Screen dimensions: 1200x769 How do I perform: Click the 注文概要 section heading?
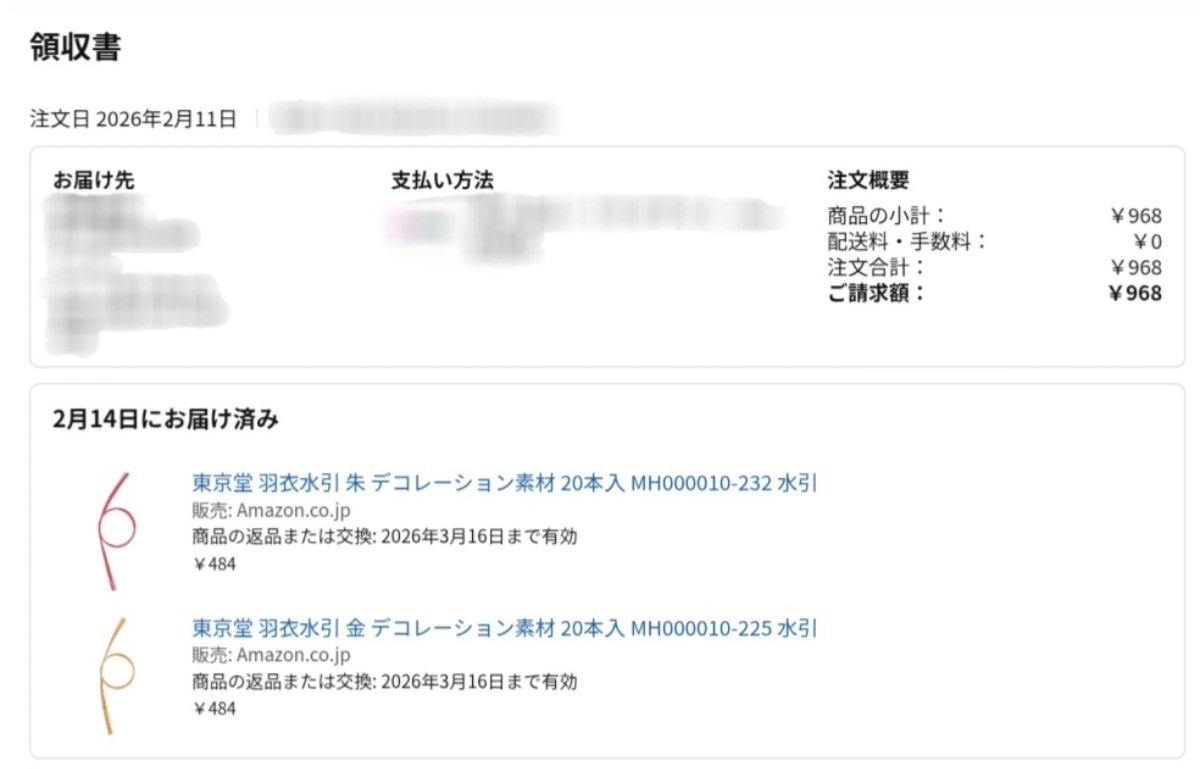(x=868, y=181)
